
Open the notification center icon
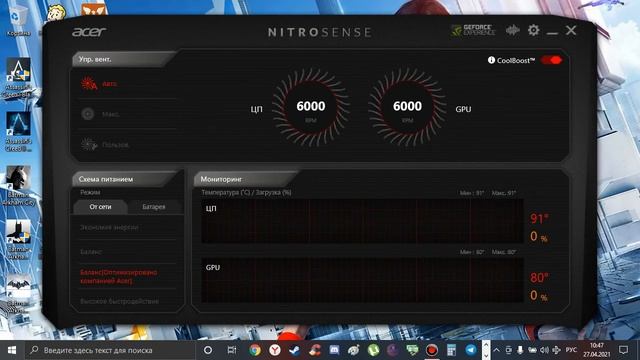(x=623, y=350)
